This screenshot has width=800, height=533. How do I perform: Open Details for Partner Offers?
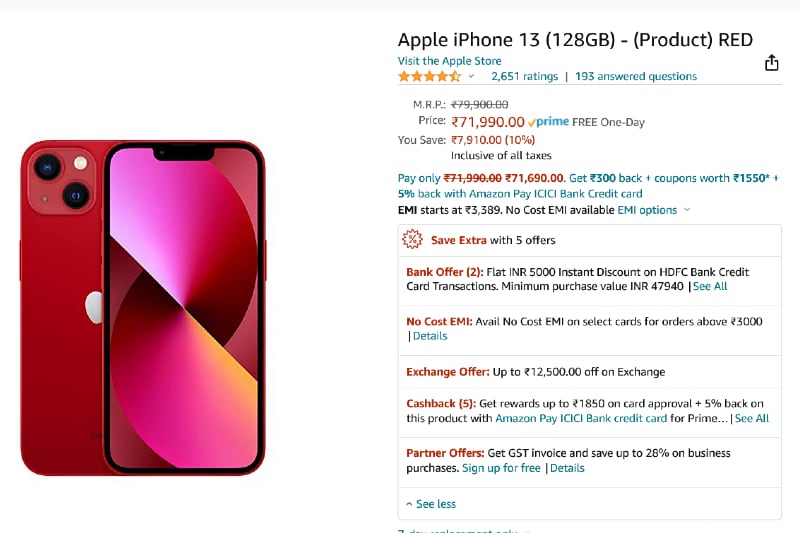pos(567,468)
